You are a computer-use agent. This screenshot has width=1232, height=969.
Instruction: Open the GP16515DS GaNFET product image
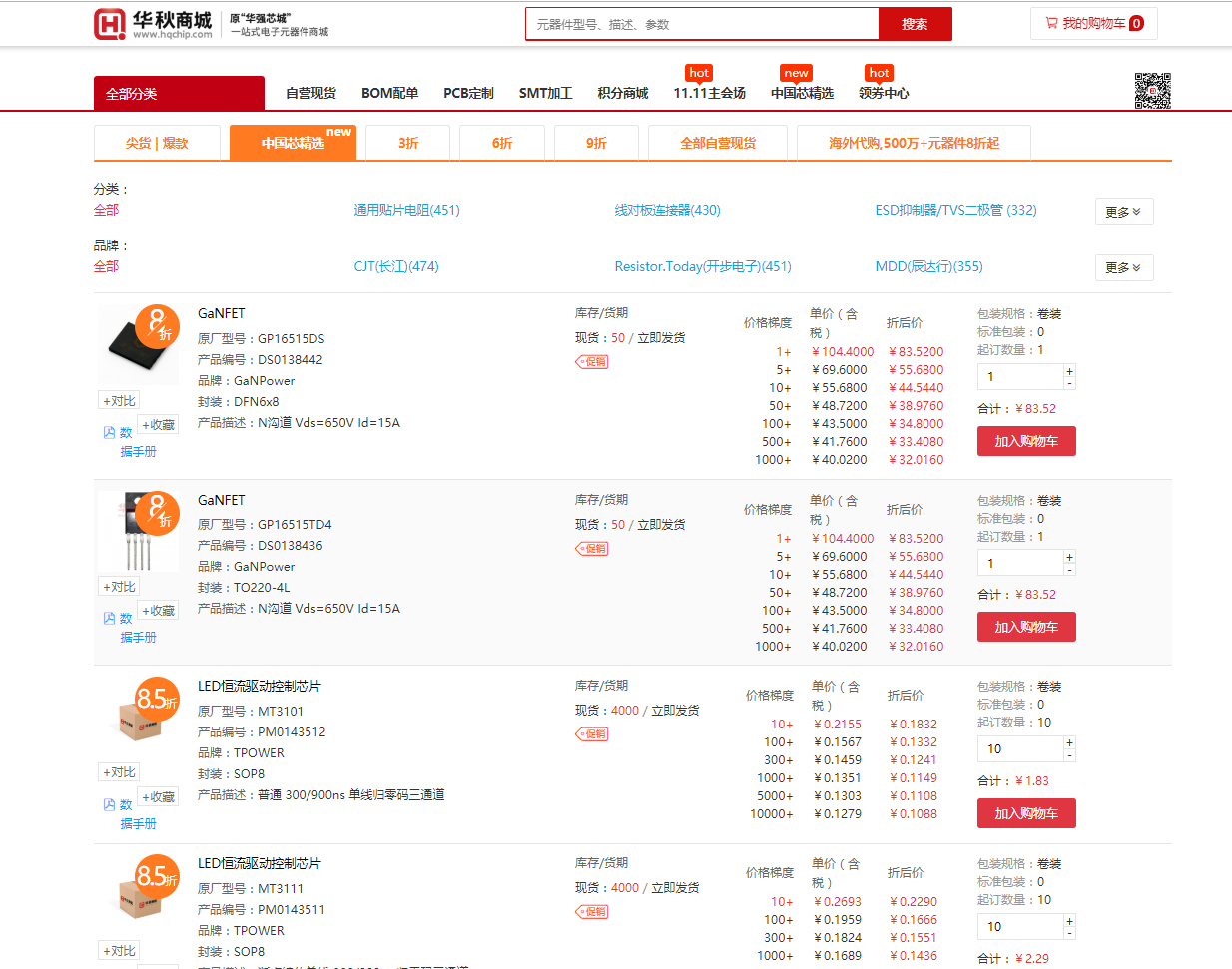[x=138, y=345]
